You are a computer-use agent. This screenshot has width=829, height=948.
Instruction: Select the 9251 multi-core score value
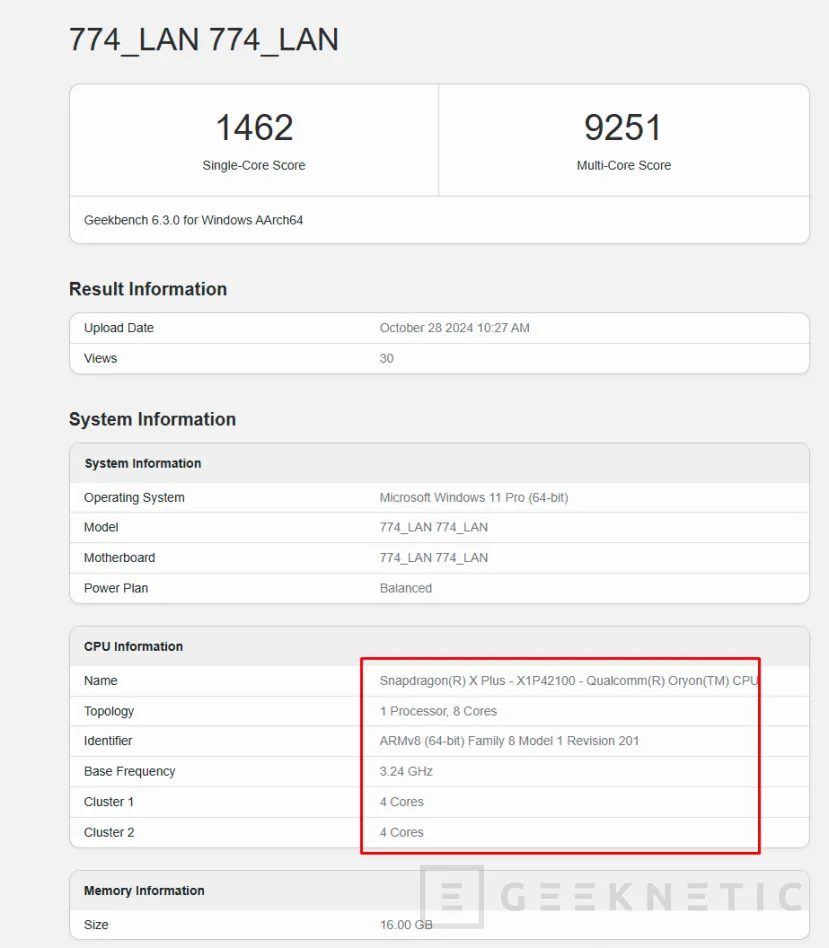coord(623,128)
